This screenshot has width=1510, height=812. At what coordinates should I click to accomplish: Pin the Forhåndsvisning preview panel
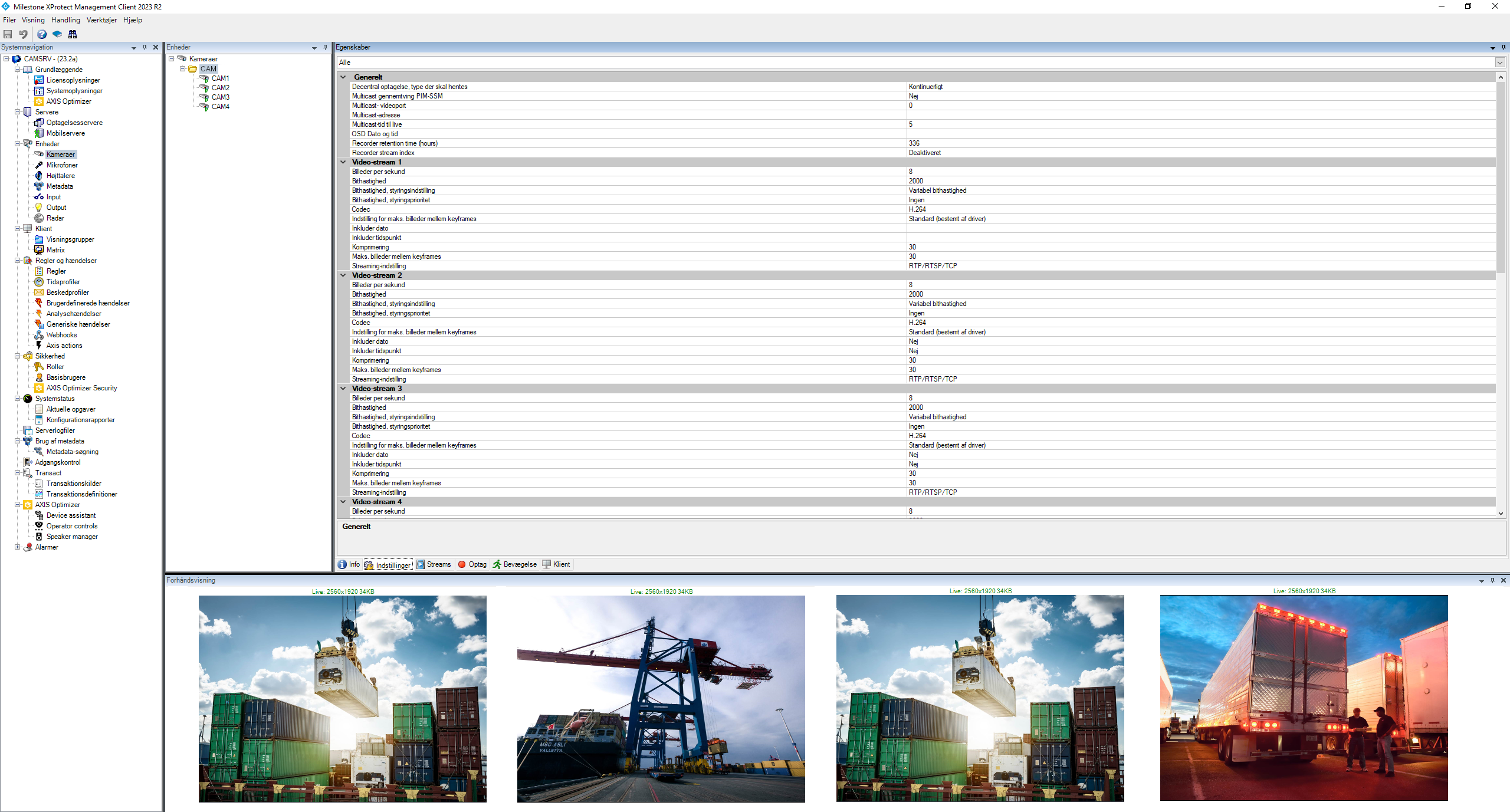click(x=1492, y=580)
